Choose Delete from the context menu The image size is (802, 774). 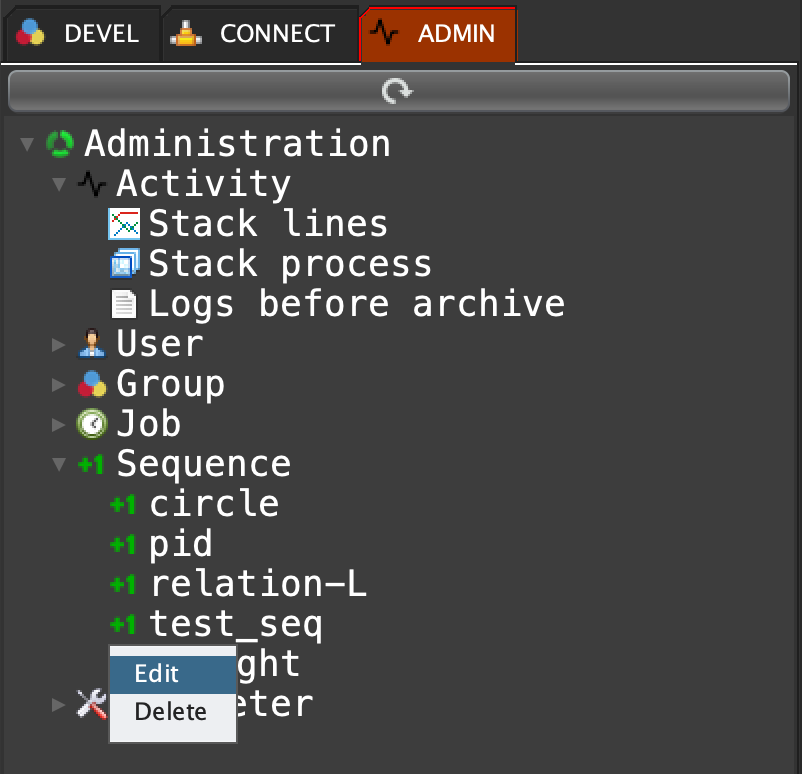coord(172,712)
